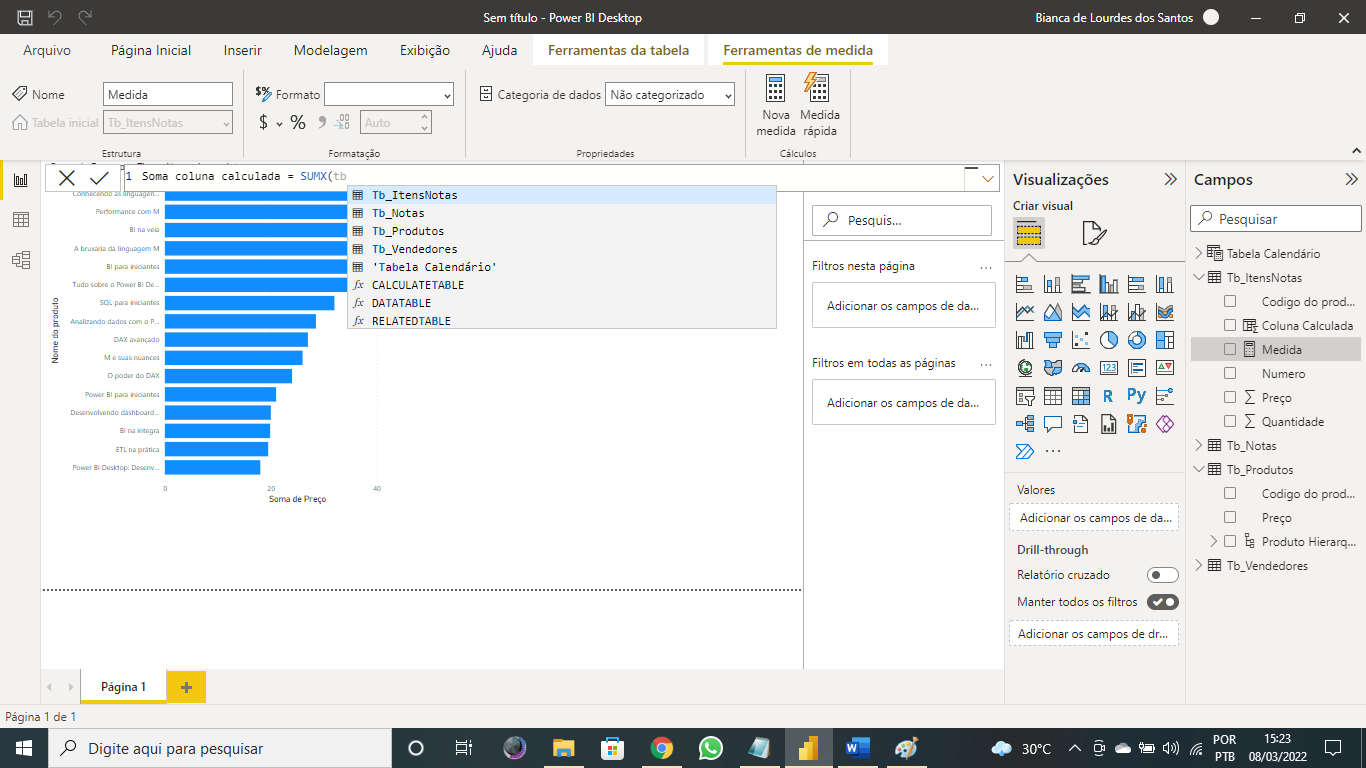Choose the card (123) visual
Screen dimensions: 1366x768
pos(1109,368)
